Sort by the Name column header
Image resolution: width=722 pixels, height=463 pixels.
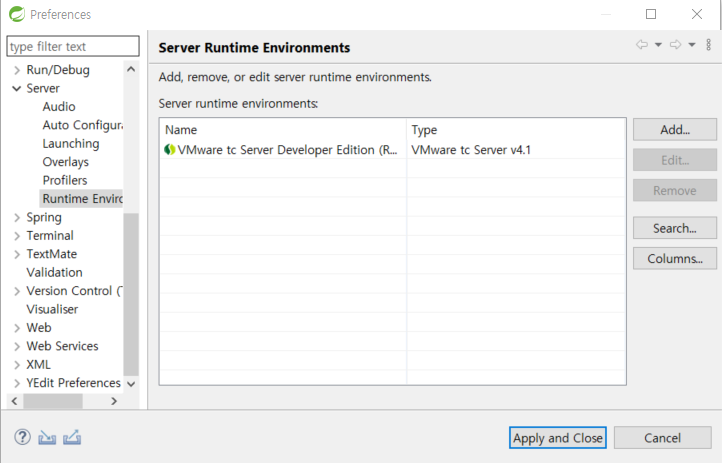[x=283, y=130]
